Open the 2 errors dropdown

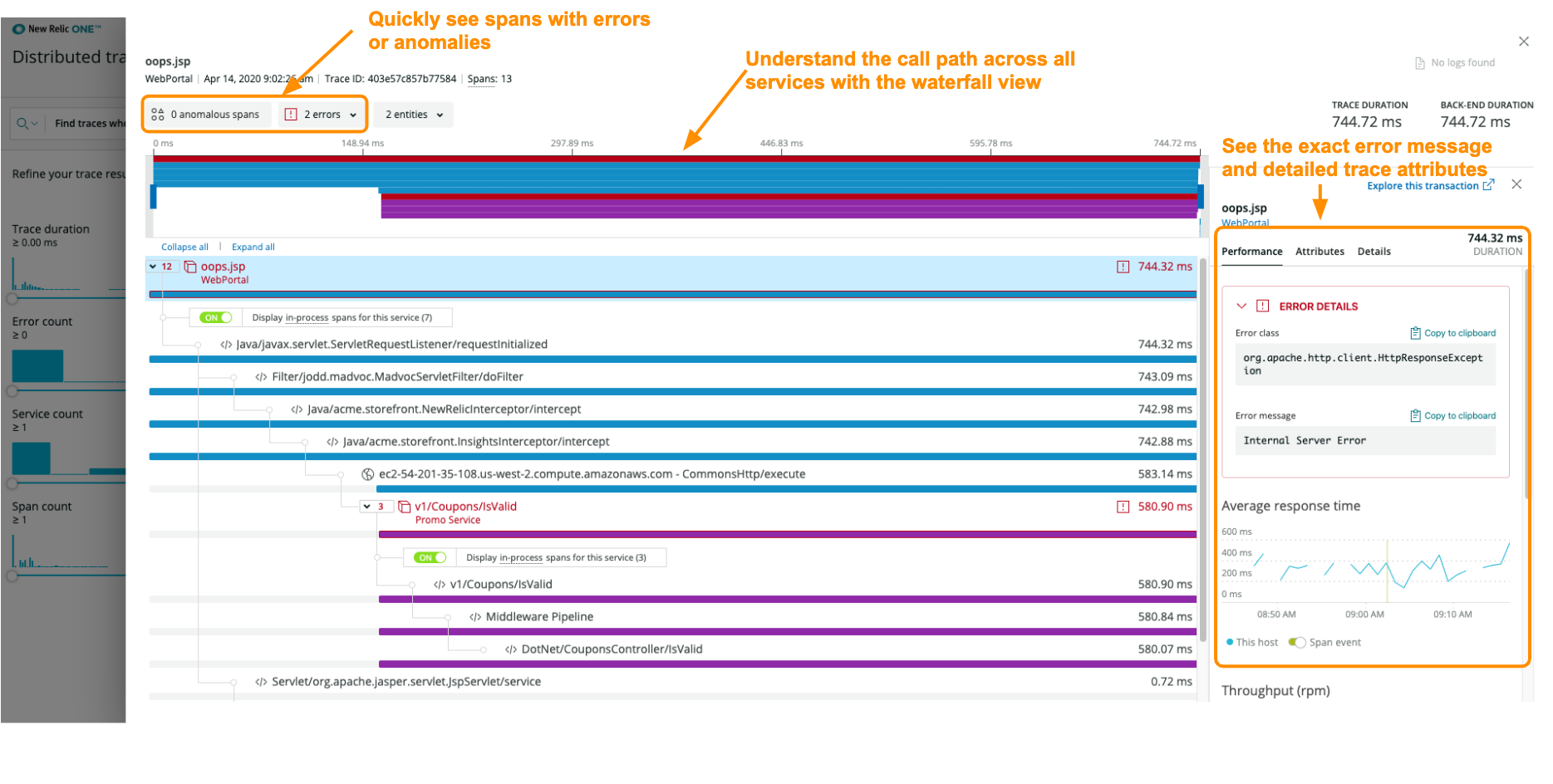pyautogui.click(x=322, y=115)
